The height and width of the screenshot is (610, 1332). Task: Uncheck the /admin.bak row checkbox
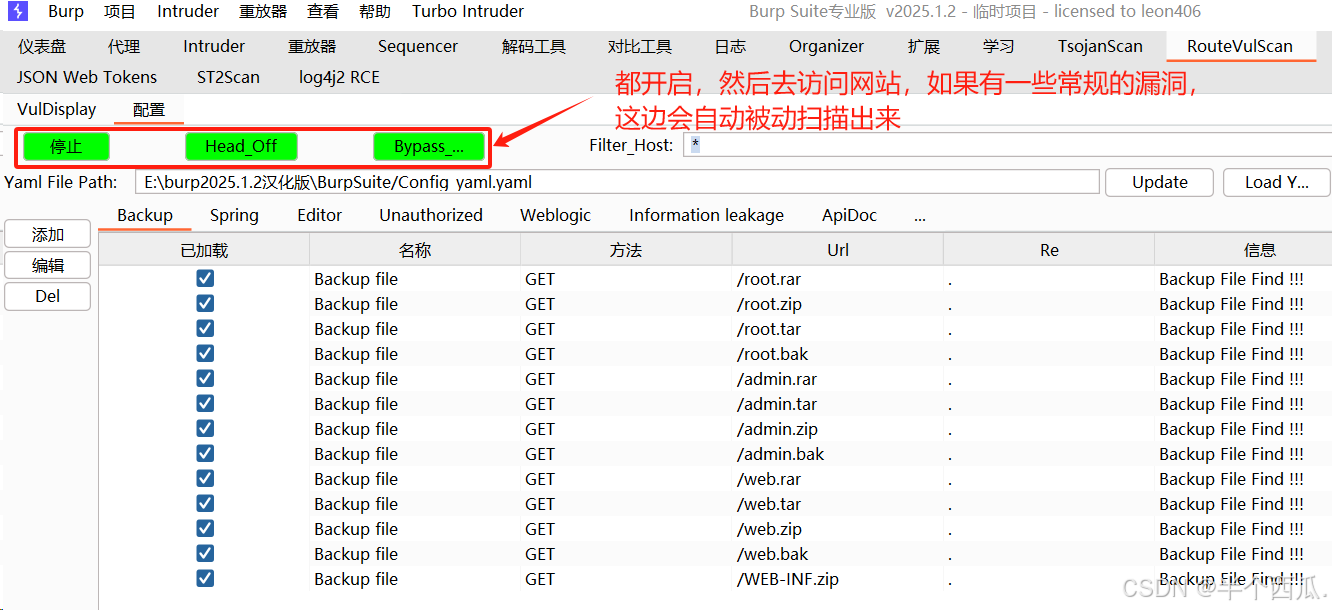tap(205, 453)
